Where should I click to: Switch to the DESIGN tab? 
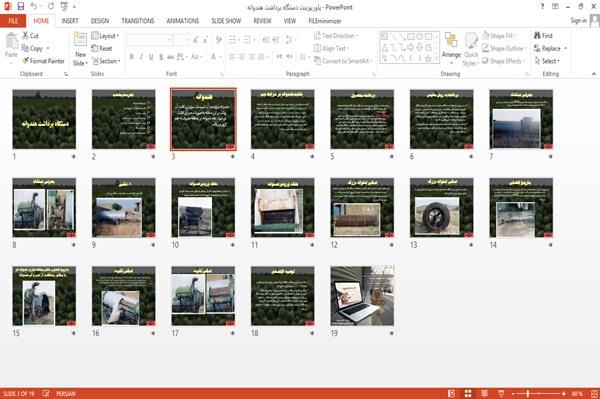(x=99, y=21)
